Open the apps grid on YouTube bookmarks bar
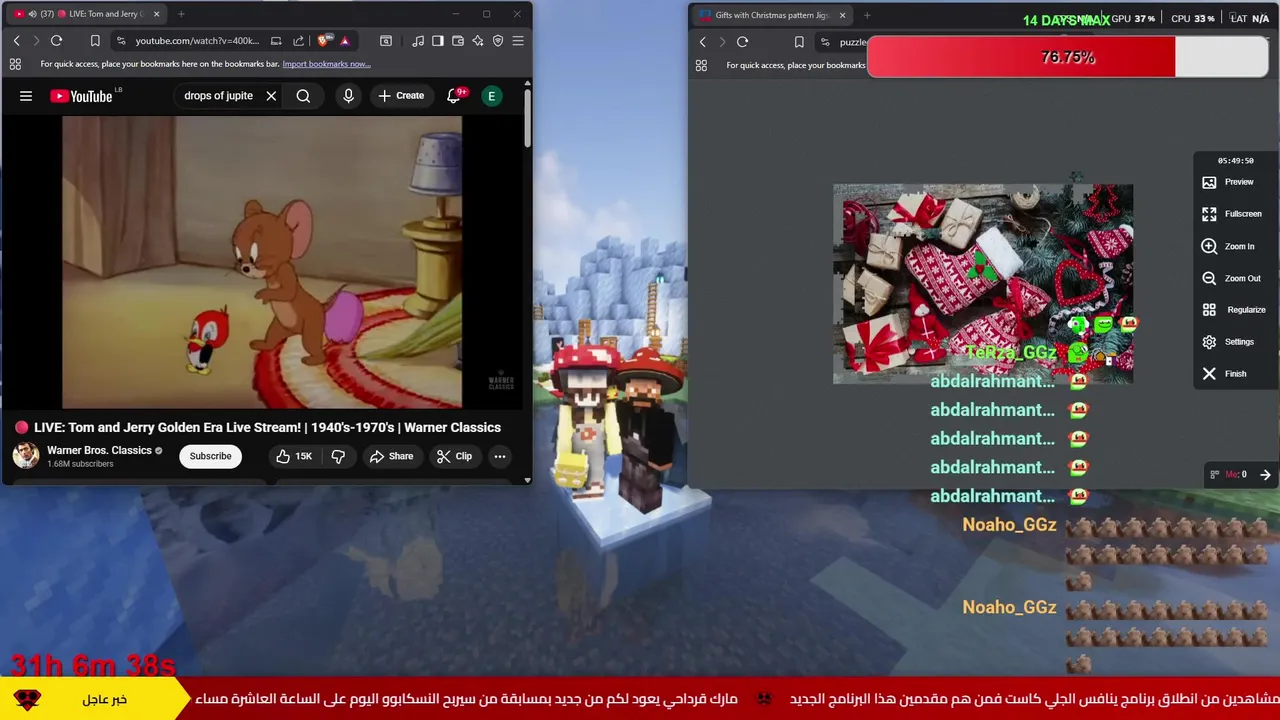This screenshot has width=1280, height=720. coord(15,64)
